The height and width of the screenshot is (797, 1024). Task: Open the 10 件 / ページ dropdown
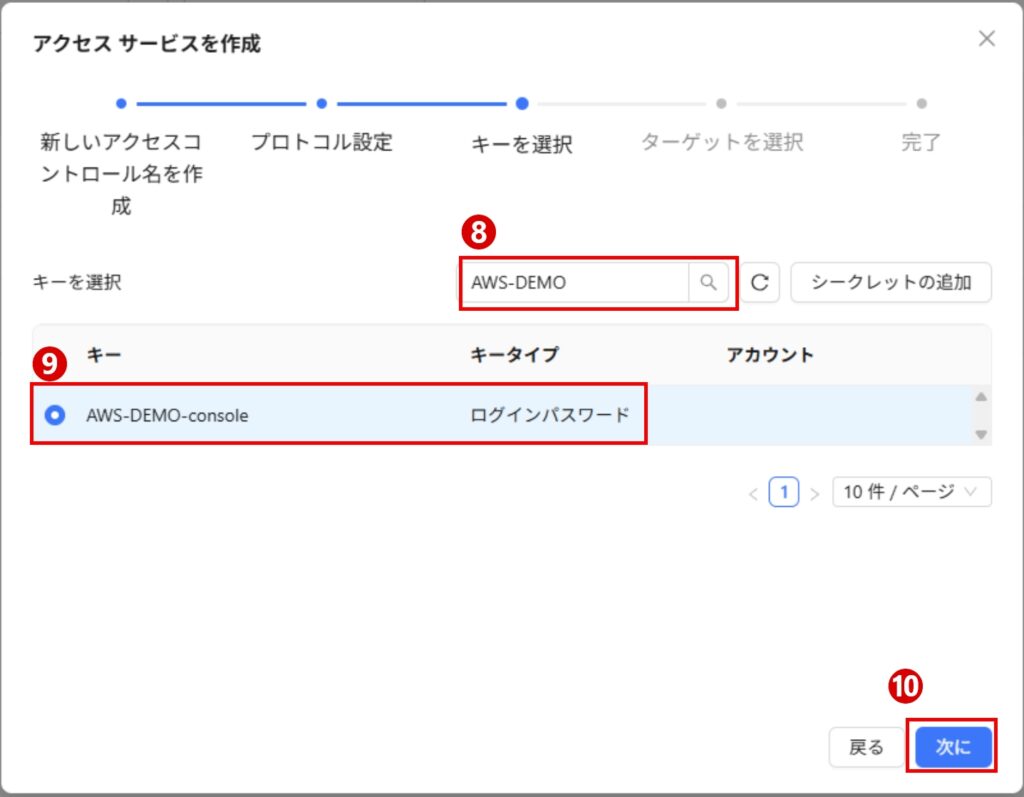point(911,492)
